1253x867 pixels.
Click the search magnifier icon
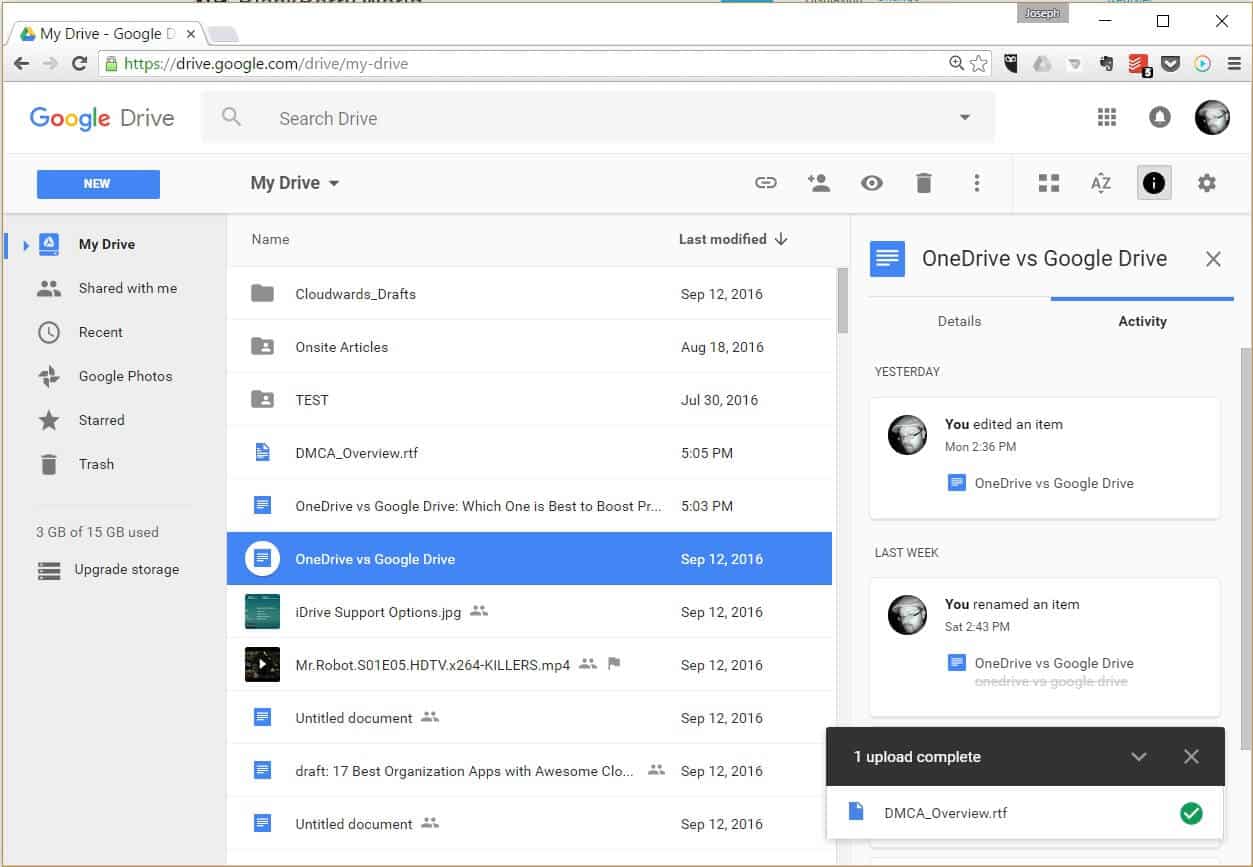pos(232,117)
